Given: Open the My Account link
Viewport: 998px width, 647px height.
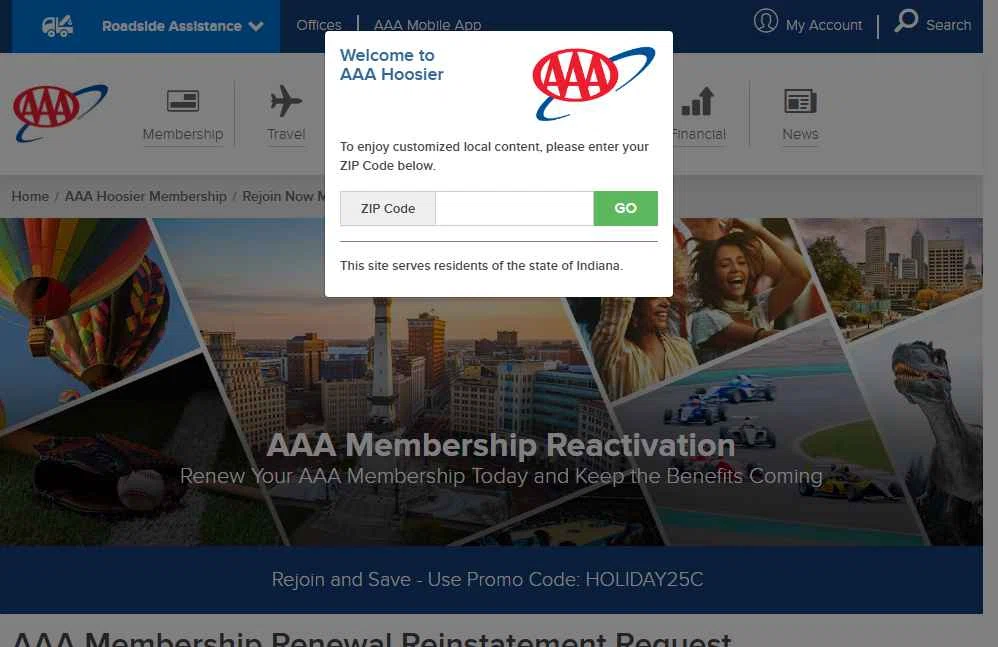Looking at the screenshot, I should (824, 25).
